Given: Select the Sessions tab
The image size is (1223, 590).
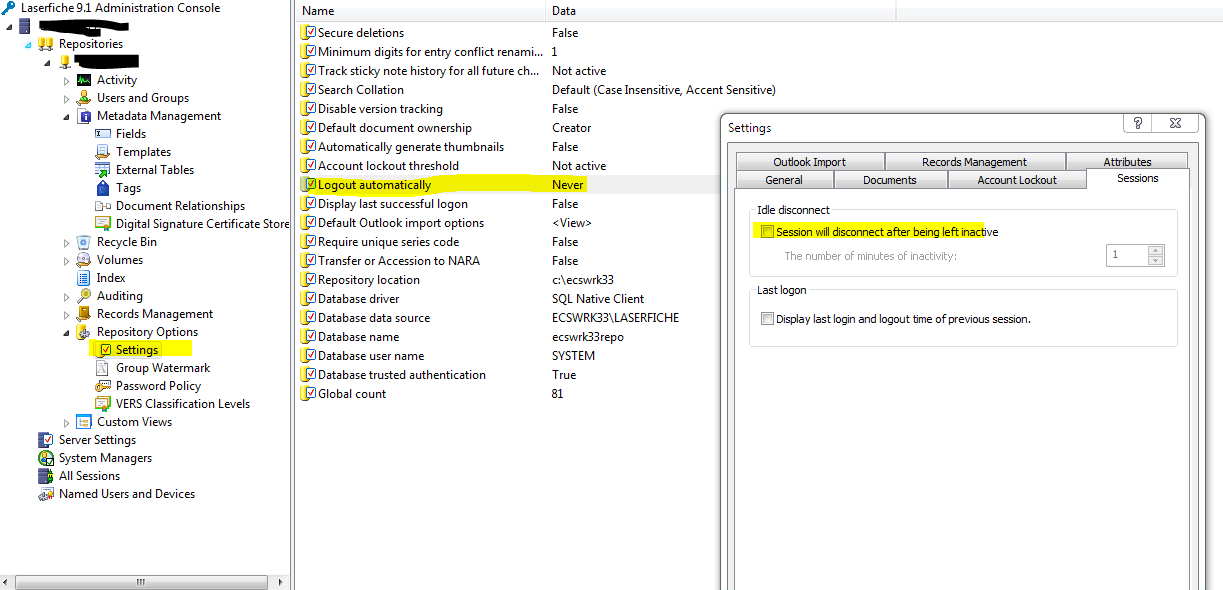Looking at the screenshot, I should [x=1138, y=178].
